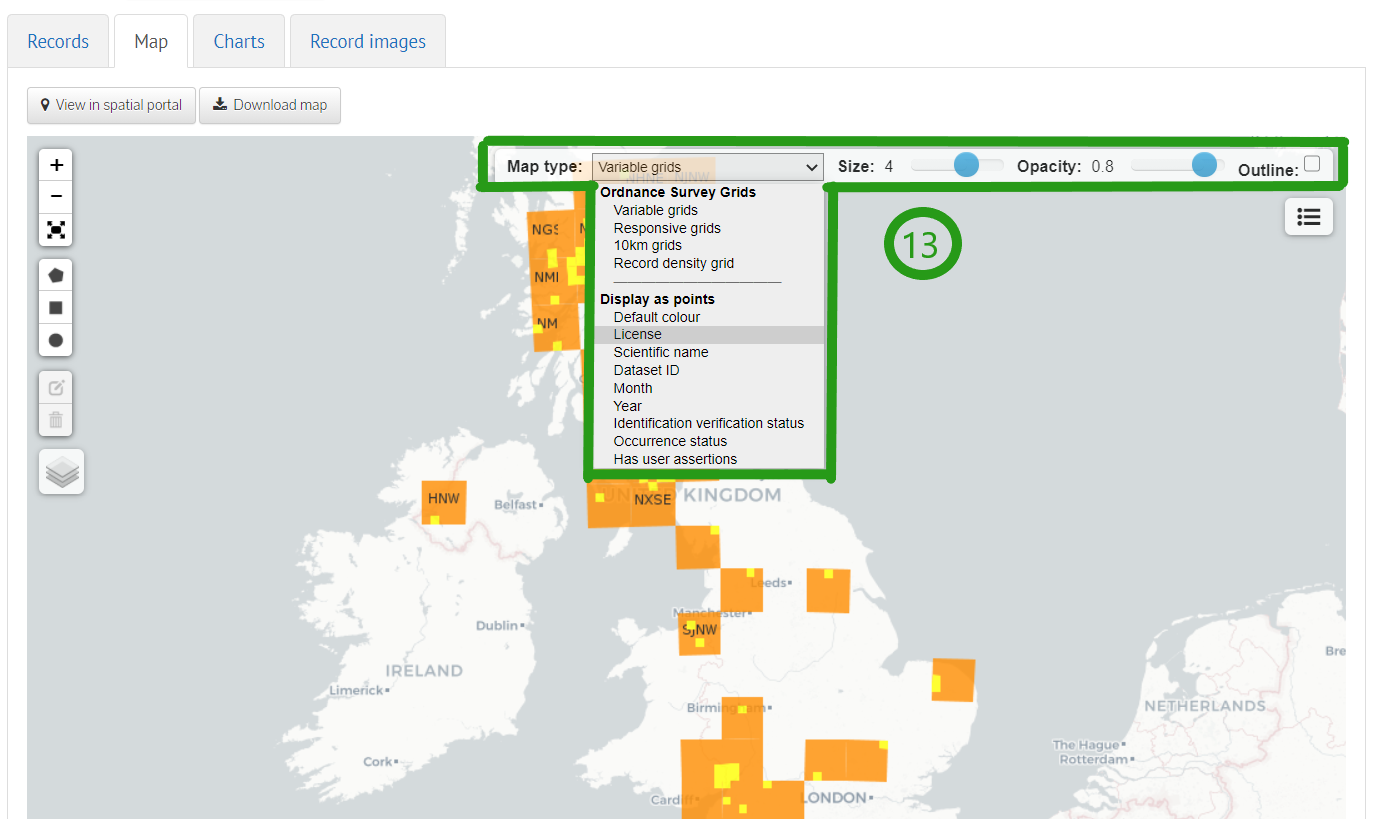Open the base layers selector
1382x819 pixels.
tap(61, 471)
